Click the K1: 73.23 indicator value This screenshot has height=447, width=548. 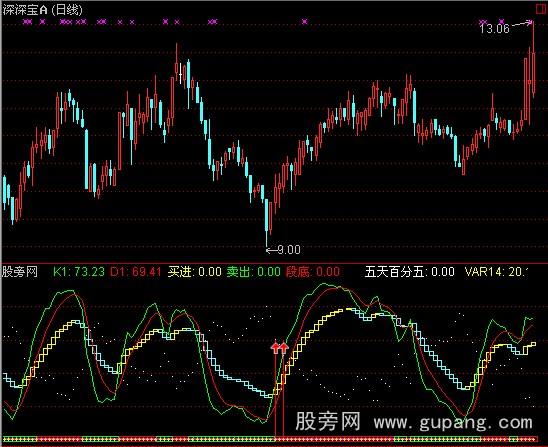tap(79, 272)
